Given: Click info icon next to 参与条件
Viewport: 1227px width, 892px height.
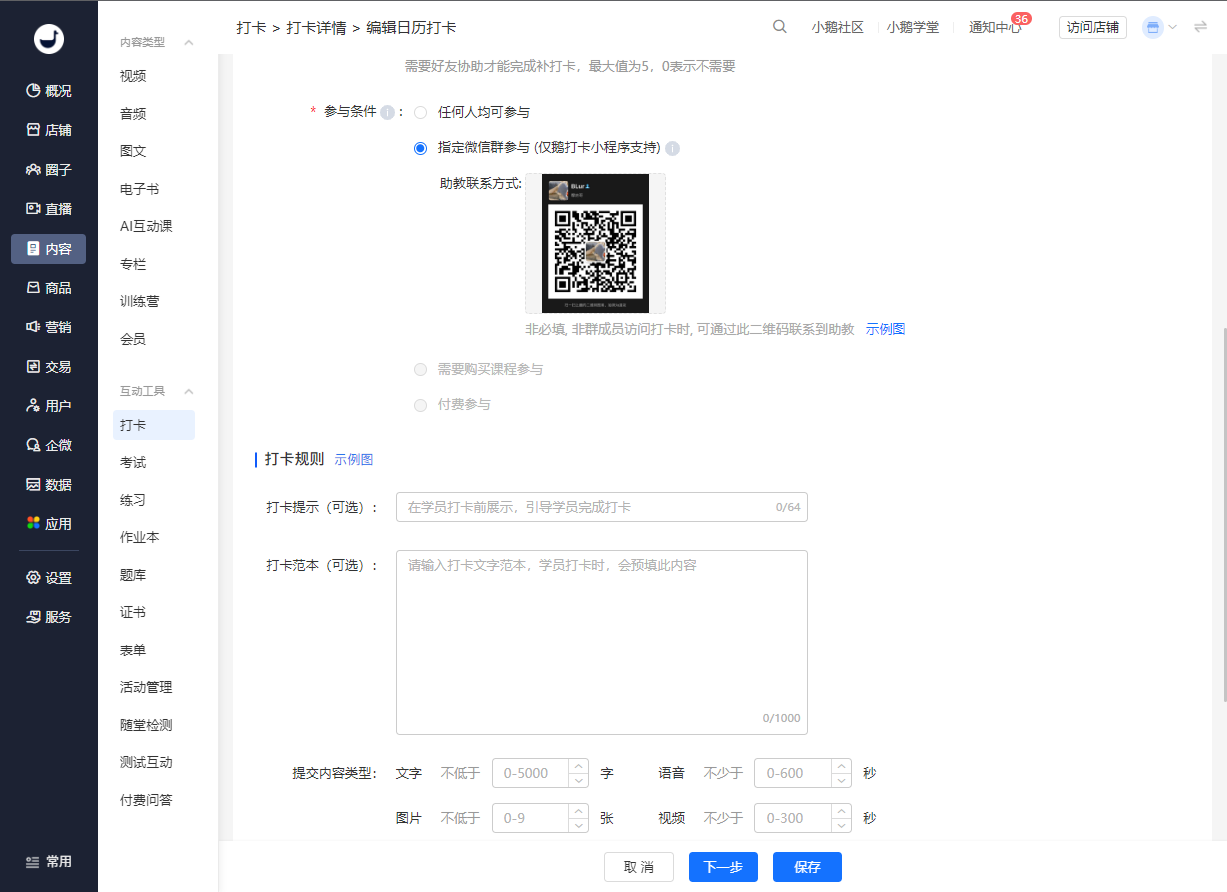Looking at the screenshot, I should point(387,112).
